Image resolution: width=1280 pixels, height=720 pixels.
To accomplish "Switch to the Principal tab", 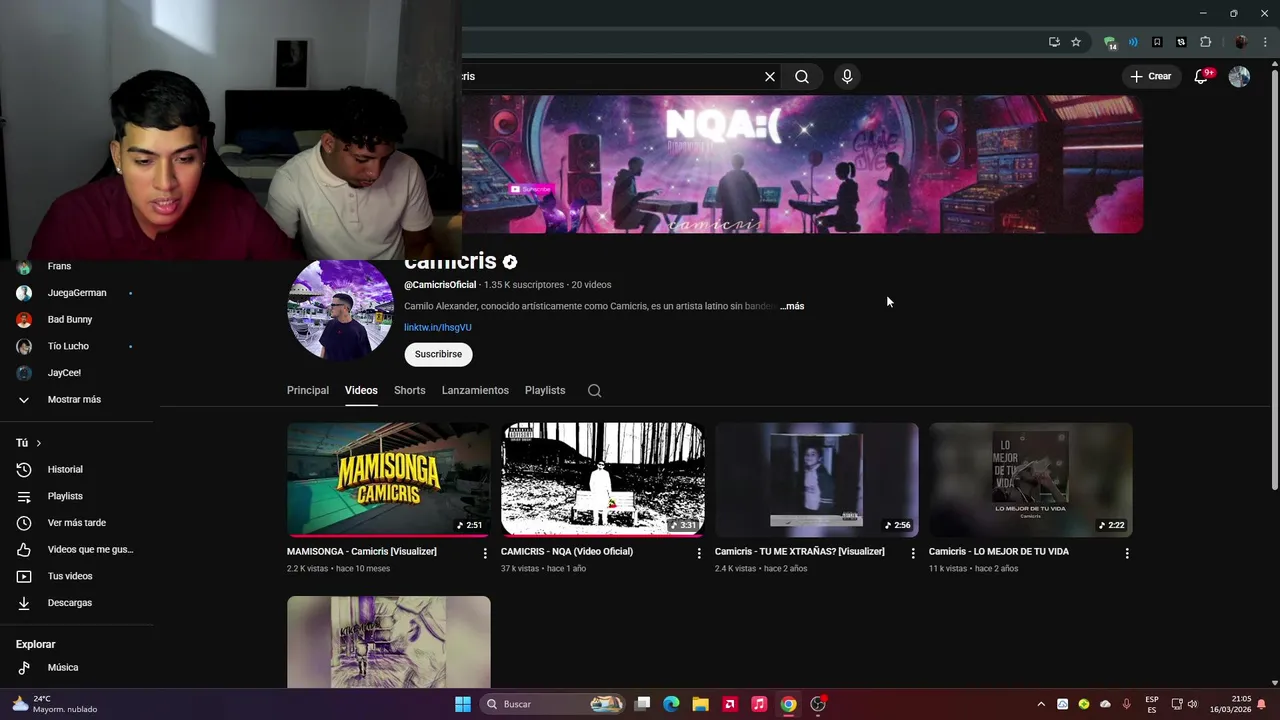I will click(x=308, y=390).
